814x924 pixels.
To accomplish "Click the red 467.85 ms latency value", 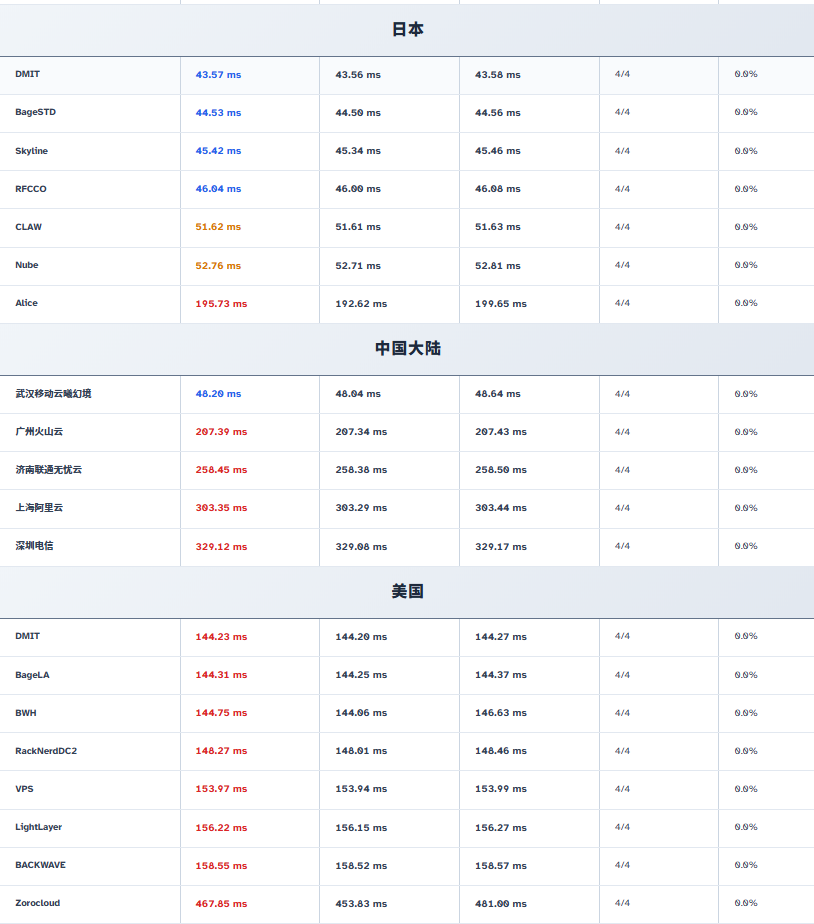I will tap(221, 904).
